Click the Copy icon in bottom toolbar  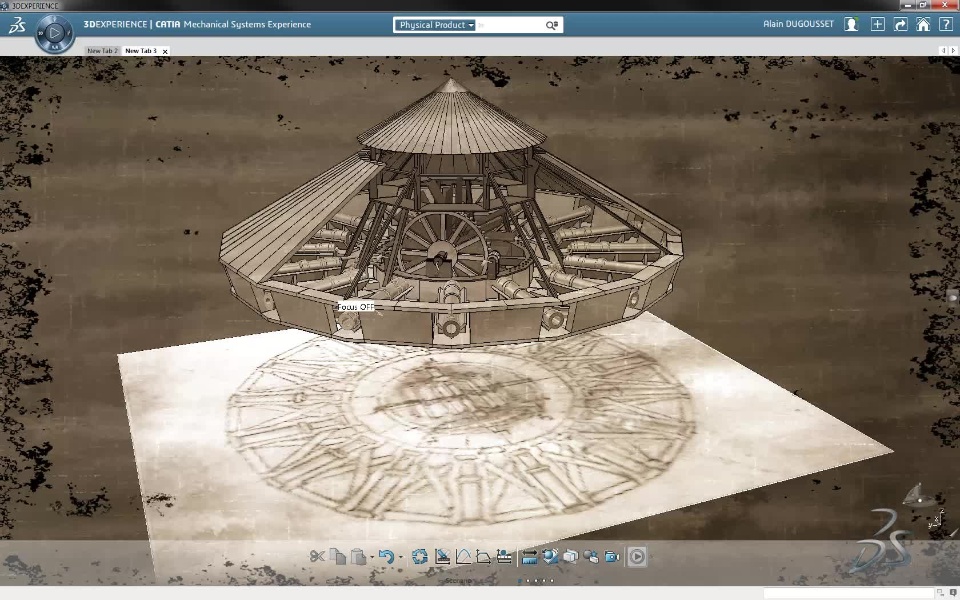click(x=337, y=556)
